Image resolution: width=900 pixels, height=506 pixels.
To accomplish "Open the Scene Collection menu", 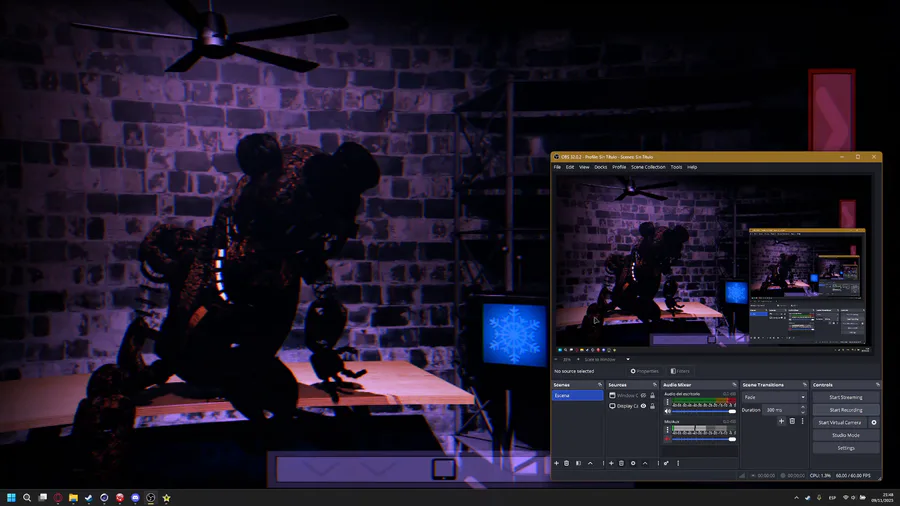I will coord(648,167).
